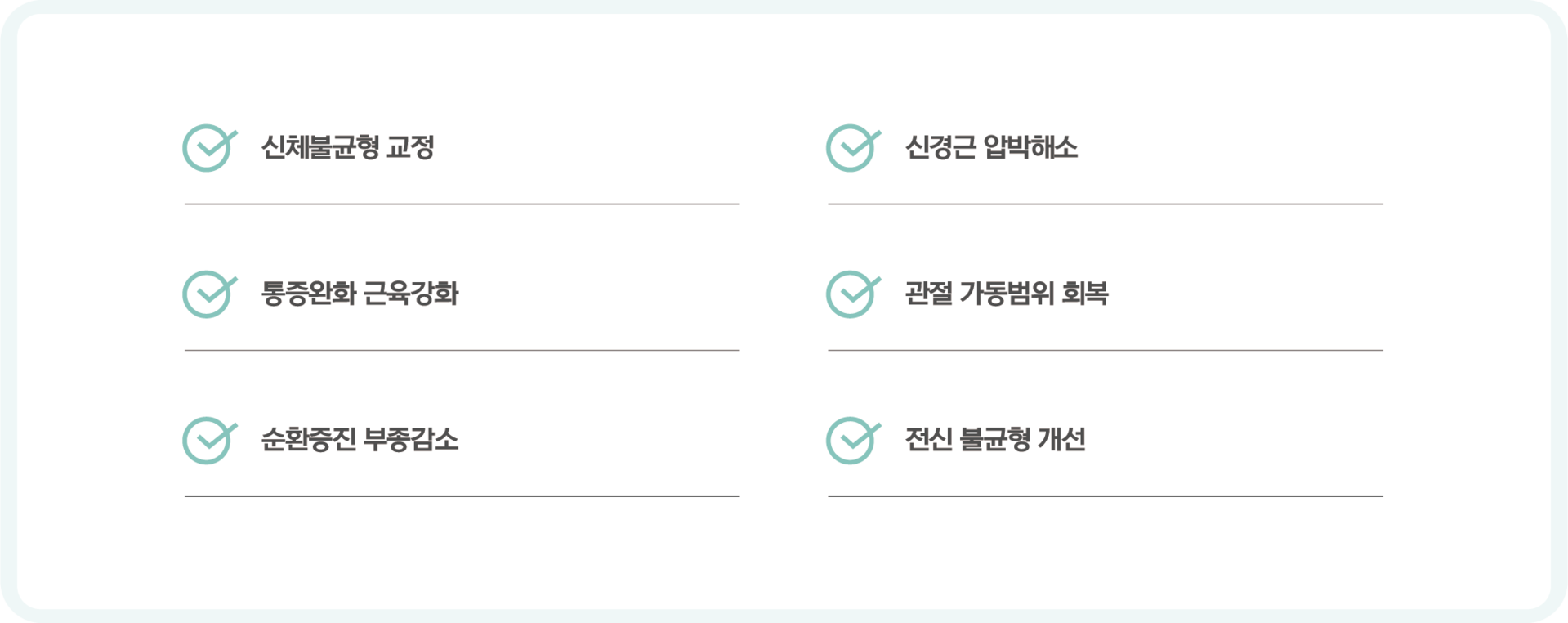Click the empty white gap between the two columns
The height and width of the screenshot is (623, 1568).
click(x=784, y=311)
